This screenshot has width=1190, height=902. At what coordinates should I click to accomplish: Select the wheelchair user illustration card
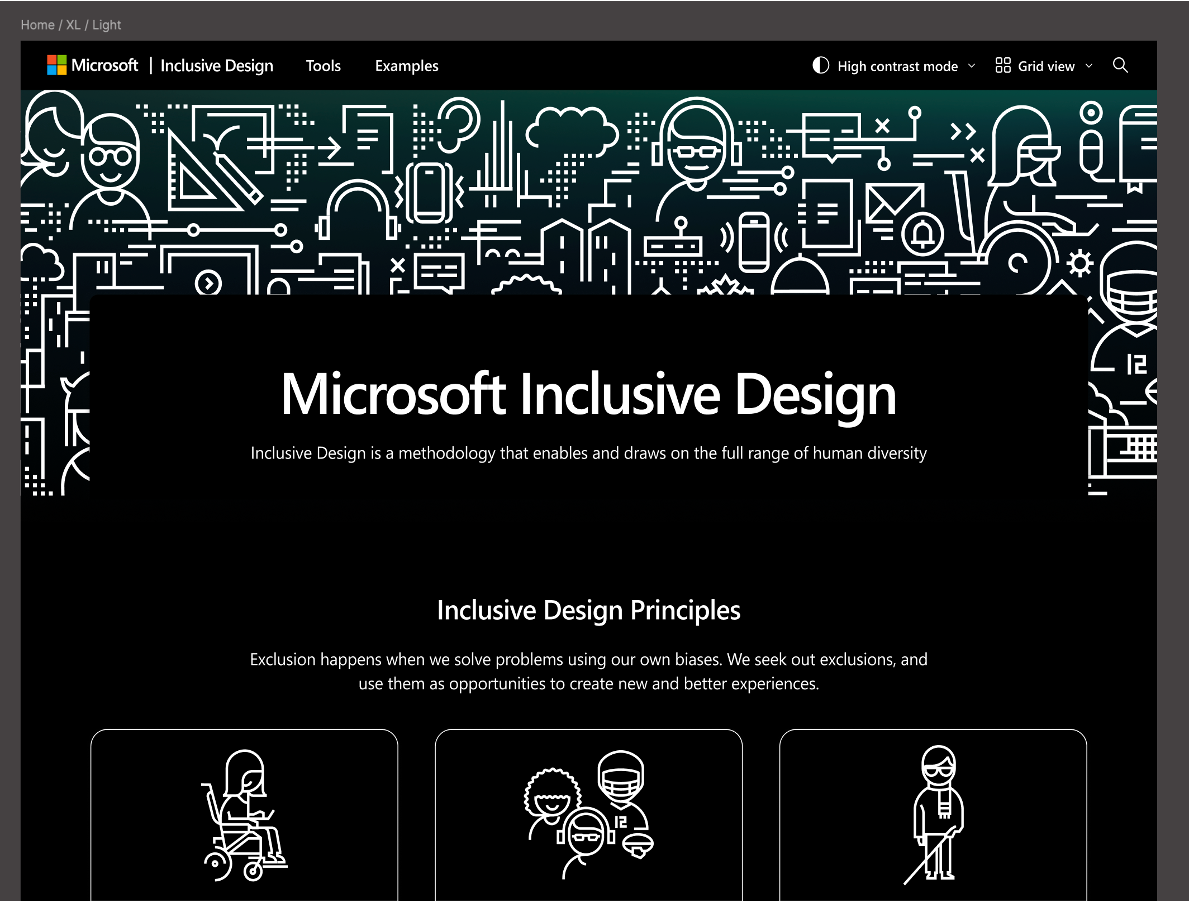[x=244, y=816]
